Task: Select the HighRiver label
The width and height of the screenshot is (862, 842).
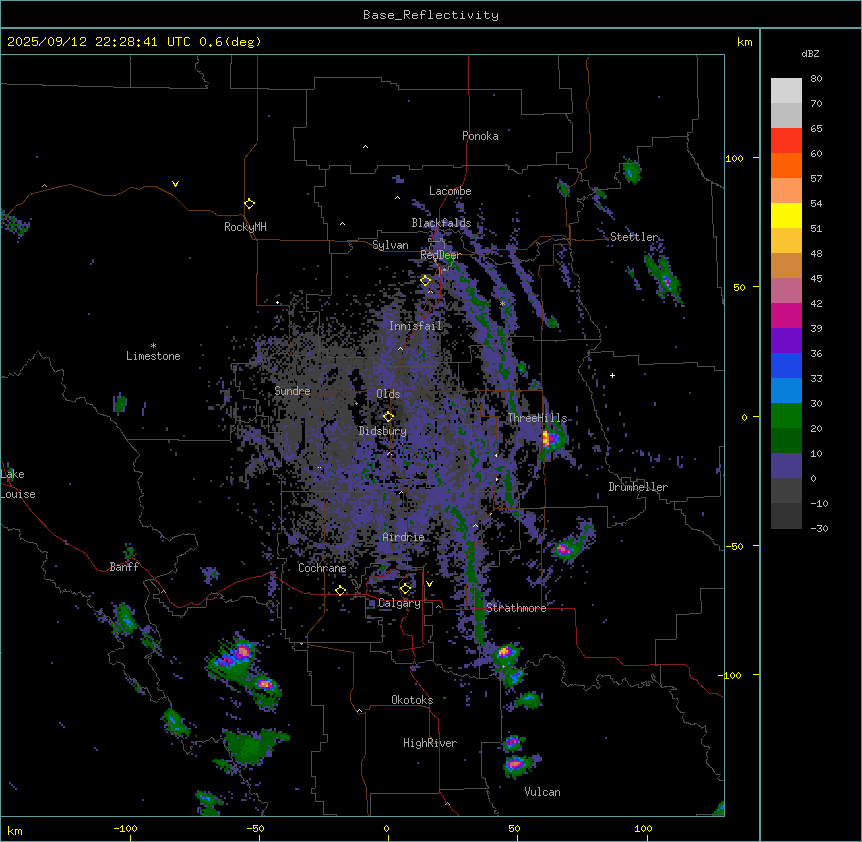Action: click(x=430, y=743)
